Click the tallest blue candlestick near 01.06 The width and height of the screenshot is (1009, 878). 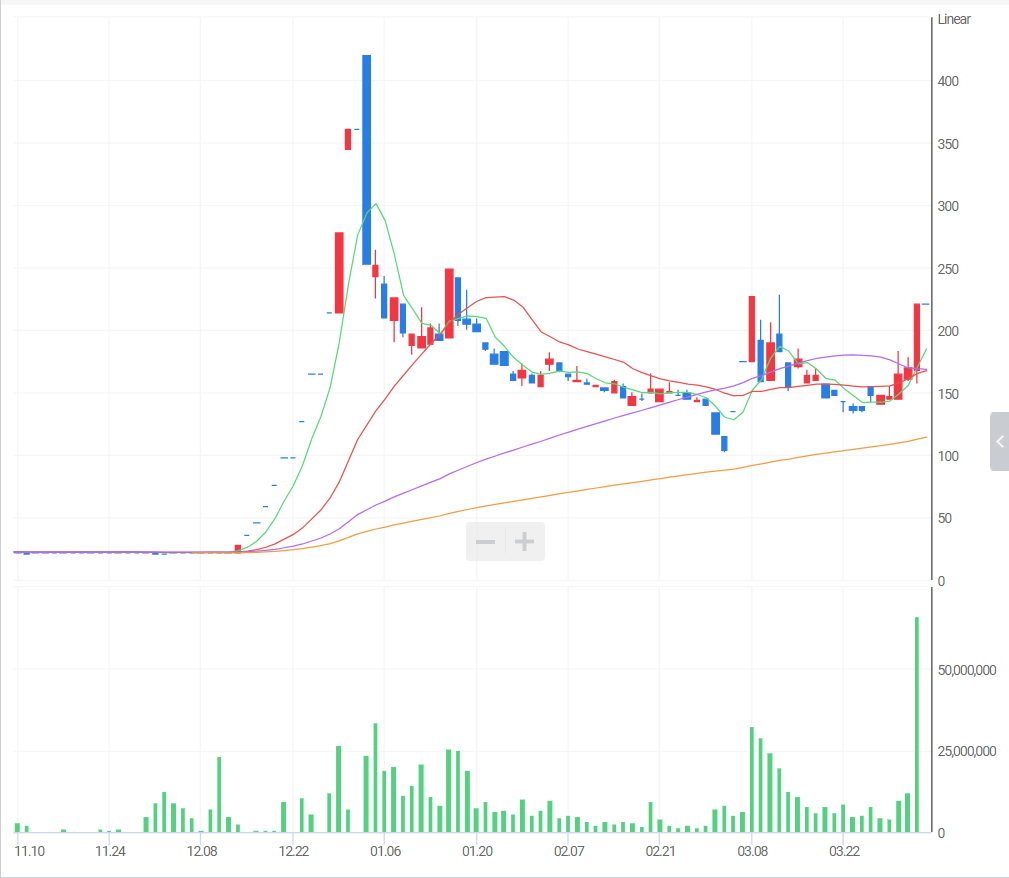click(366, 160)
